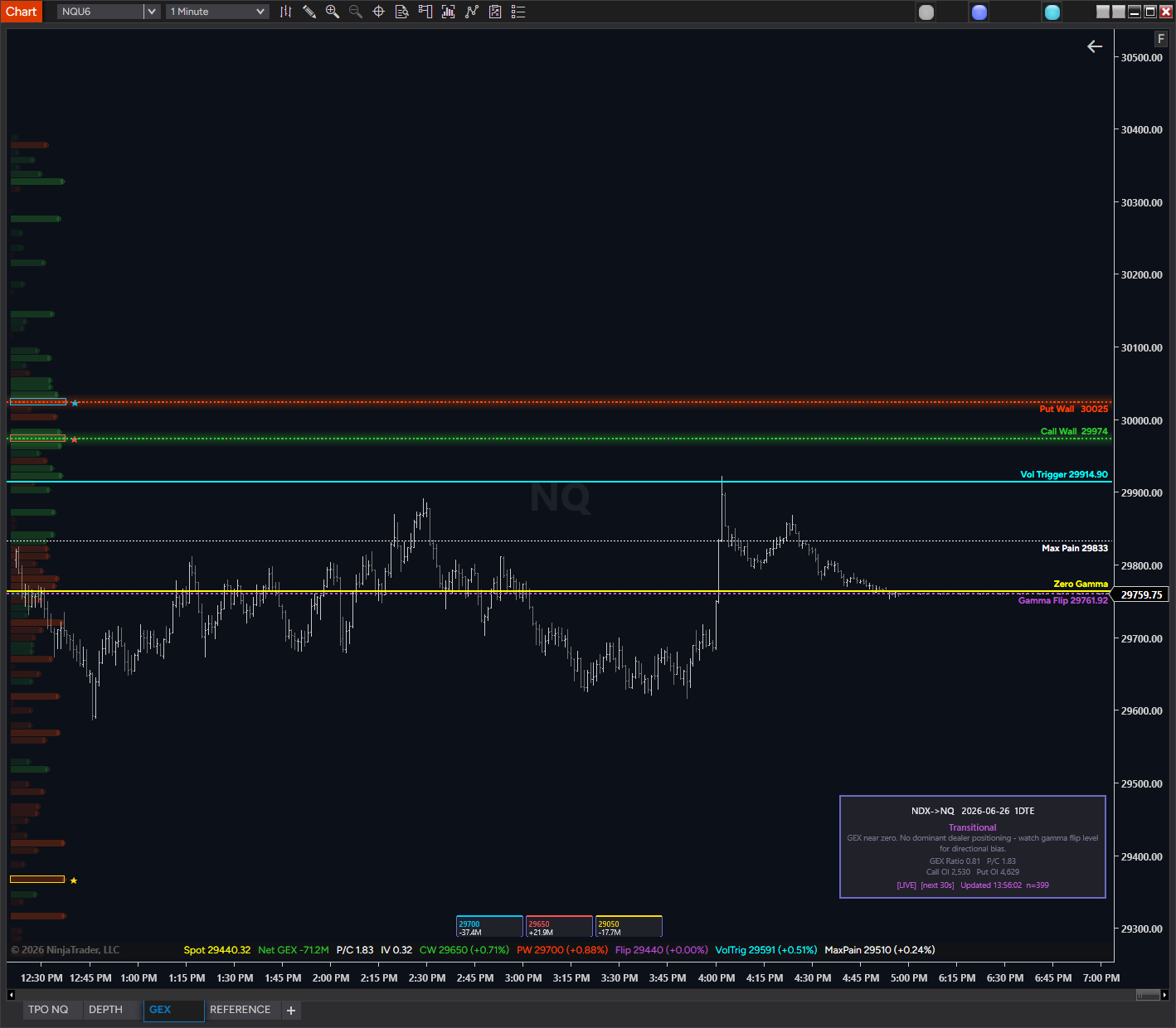Open the 1 Minute interval dropdown
This screenshot has width=1176, height=1028.
point(217,12)
